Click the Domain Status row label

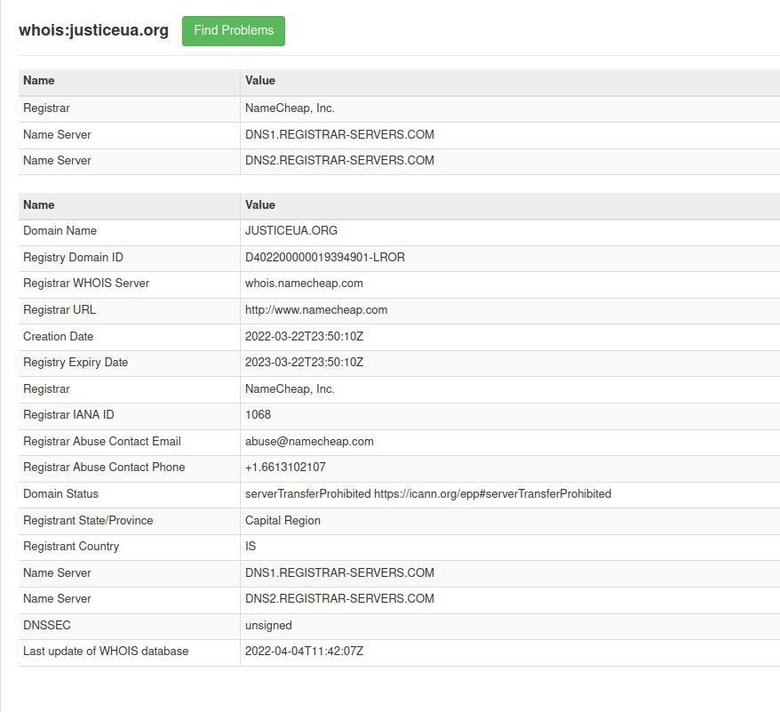[x=61, y=494]
